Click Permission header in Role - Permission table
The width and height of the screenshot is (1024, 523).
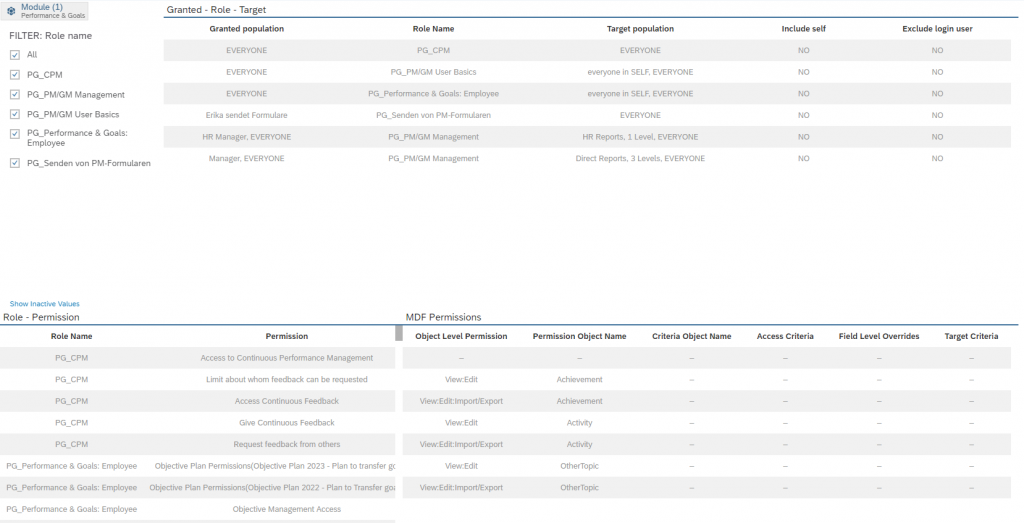click(x=287, y=336)
